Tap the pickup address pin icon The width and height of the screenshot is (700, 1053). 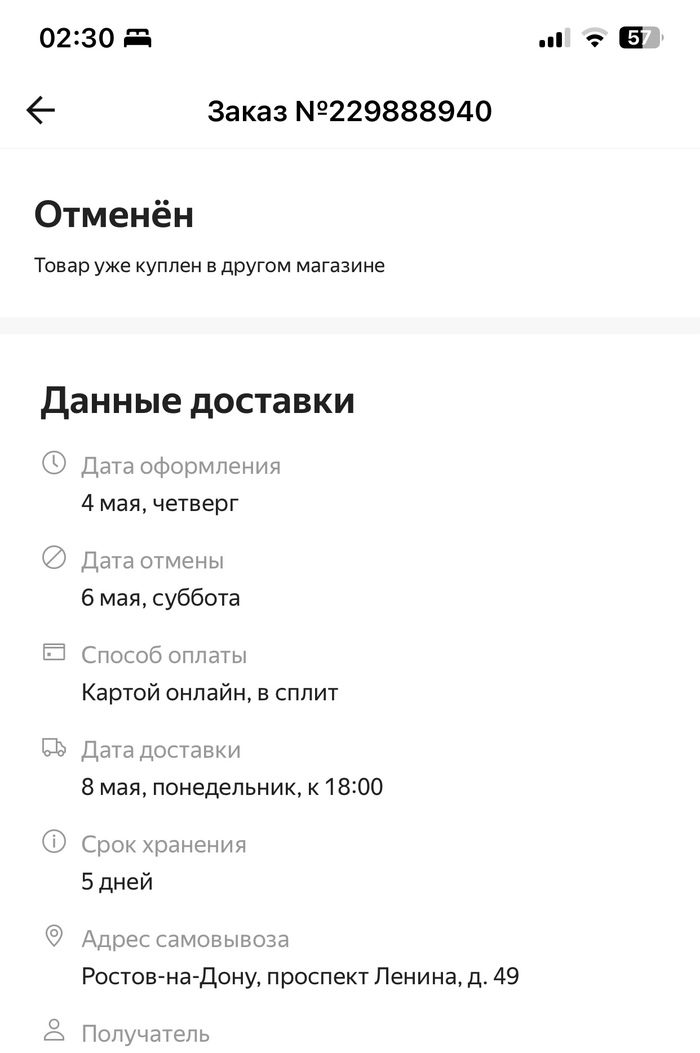pyautogui.click(x=54, y=937)
